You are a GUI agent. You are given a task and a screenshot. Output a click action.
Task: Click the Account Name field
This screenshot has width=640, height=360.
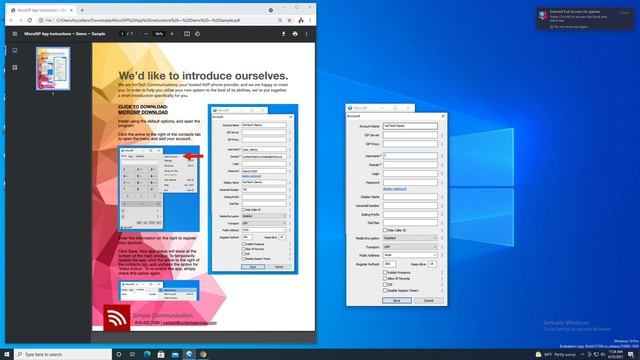(x=410, y=126)
